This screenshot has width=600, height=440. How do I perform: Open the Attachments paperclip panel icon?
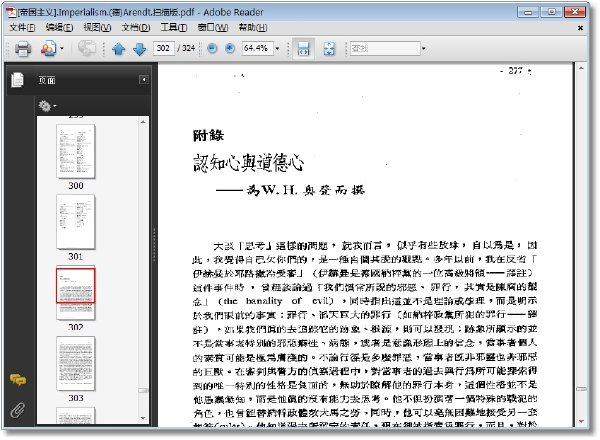coord(17,410)
